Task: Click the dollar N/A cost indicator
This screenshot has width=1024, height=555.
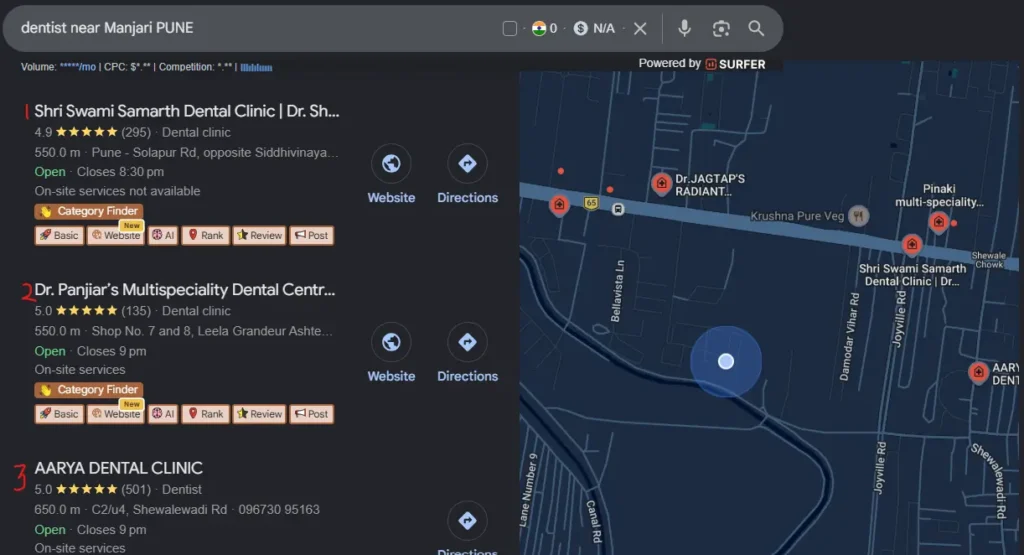Action: (x=594, y=28)
